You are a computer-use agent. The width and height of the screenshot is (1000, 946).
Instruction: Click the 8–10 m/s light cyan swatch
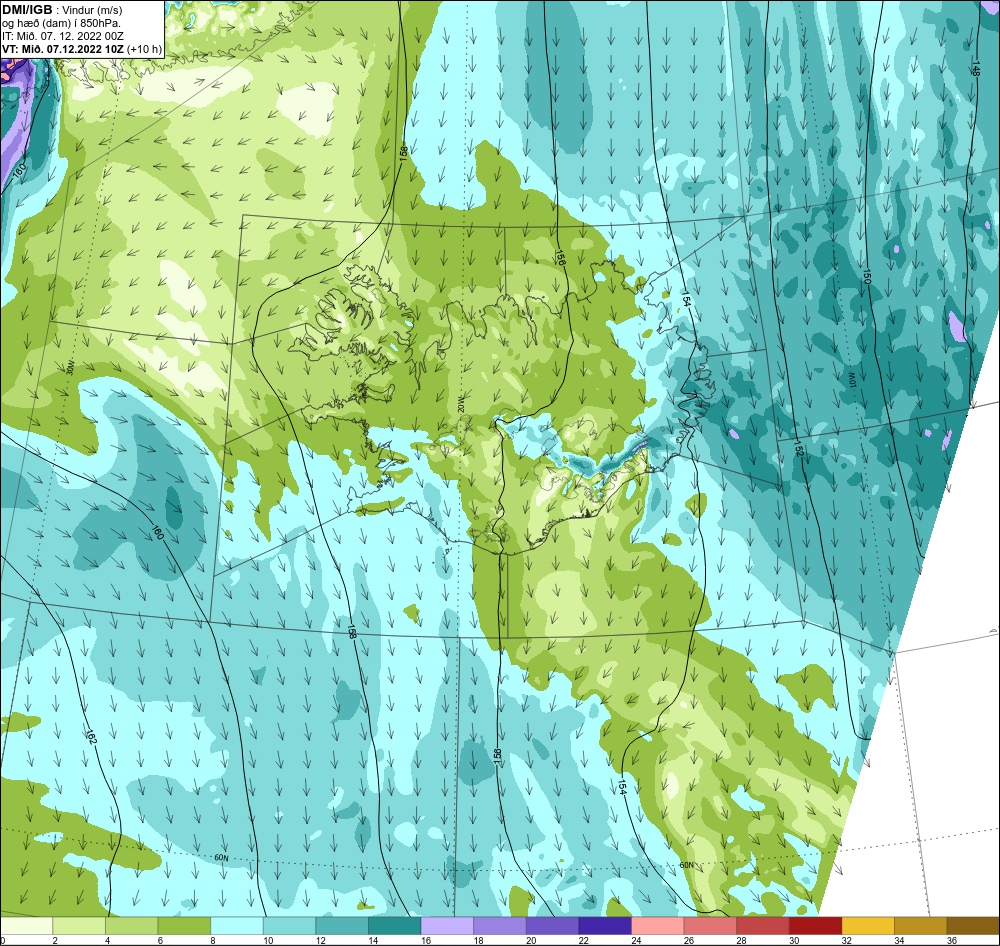(237, 926)
